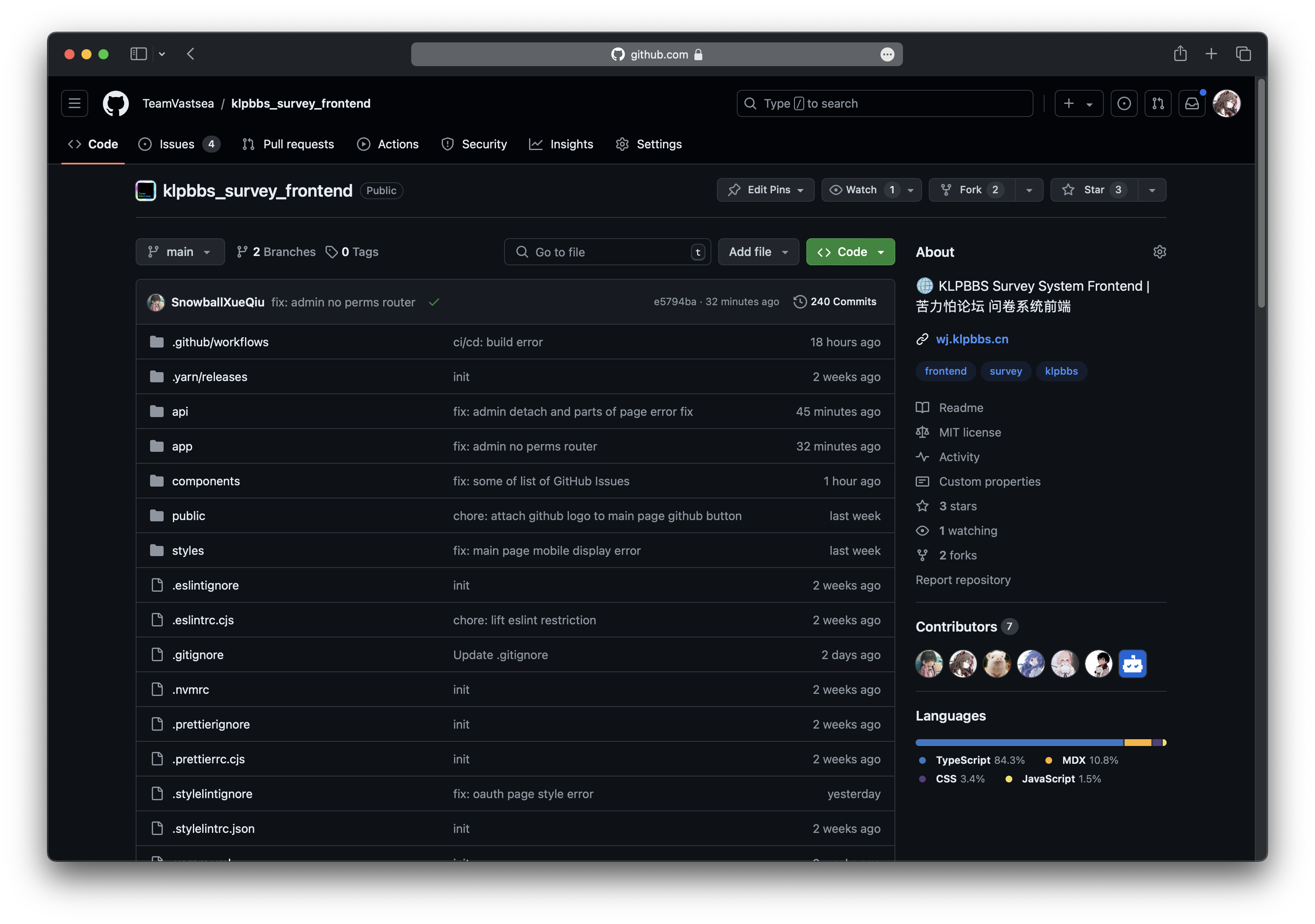Open the global navigation hamburger menu

pyautogui.click(x=75, y=103)
